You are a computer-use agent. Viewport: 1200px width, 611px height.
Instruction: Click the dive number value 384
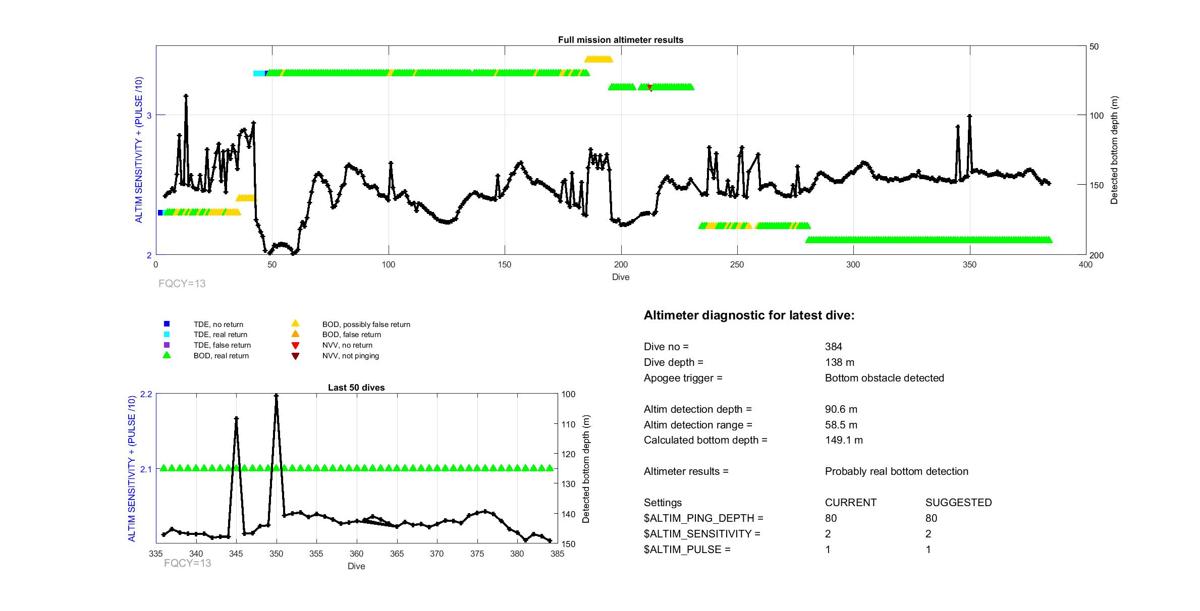coord(834,346)
